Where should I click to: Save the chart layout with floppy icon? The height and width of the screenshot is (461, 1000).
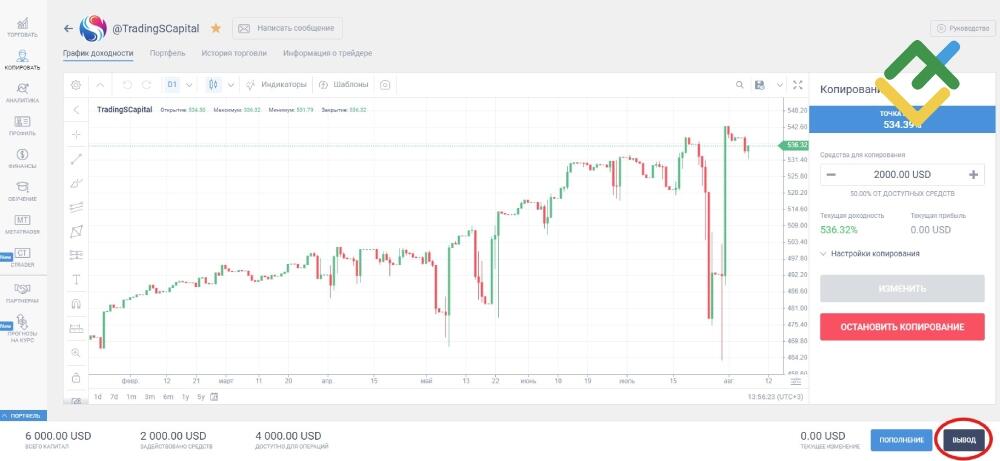pyautogui.click(x=759, y=85)
